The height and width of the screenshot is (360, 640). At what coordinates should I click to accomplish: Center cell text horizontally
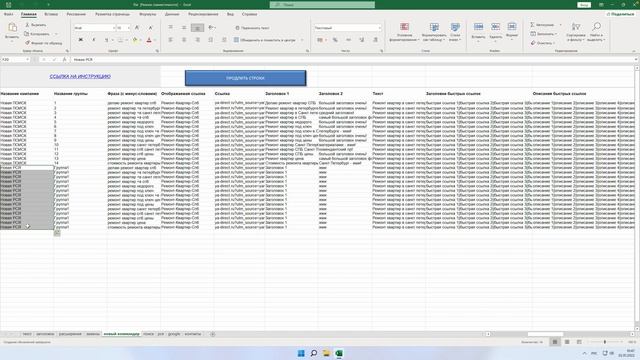[x=184, y=40]
